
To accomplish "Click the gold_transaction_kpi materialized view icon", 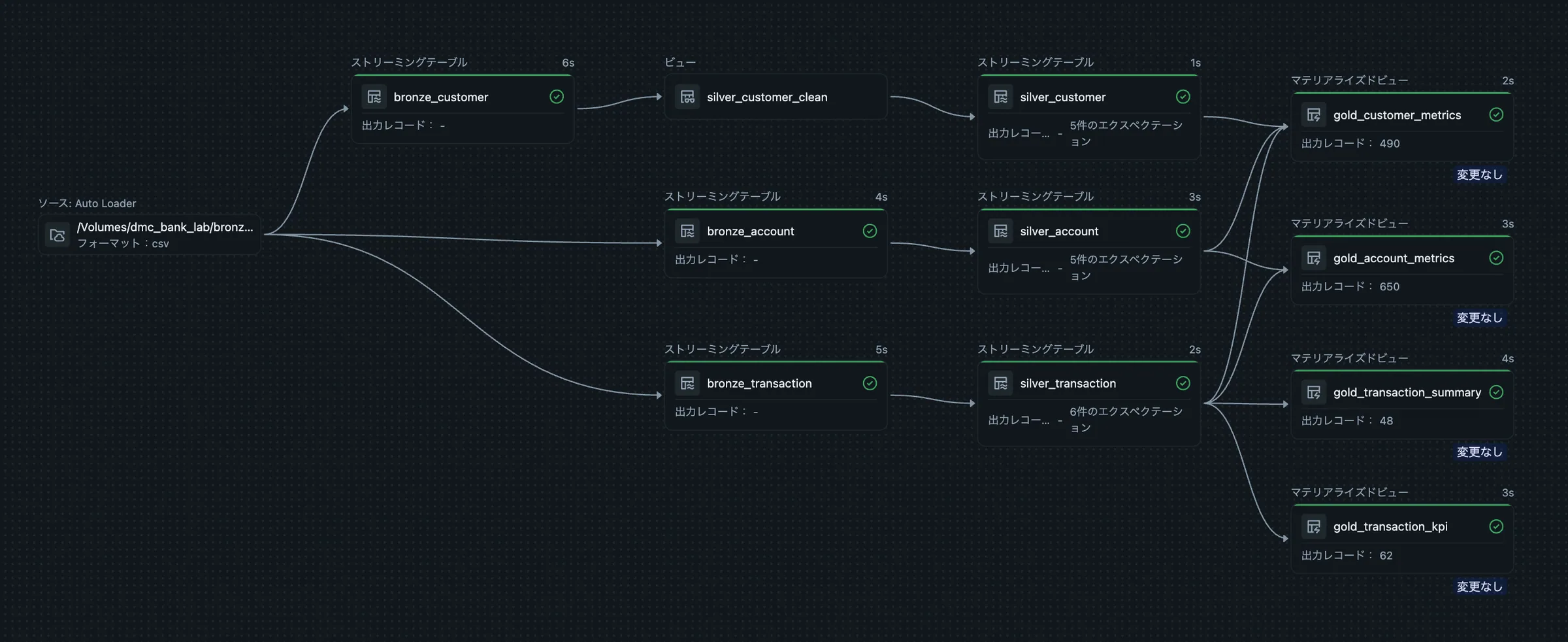I will coord(1314,526).
